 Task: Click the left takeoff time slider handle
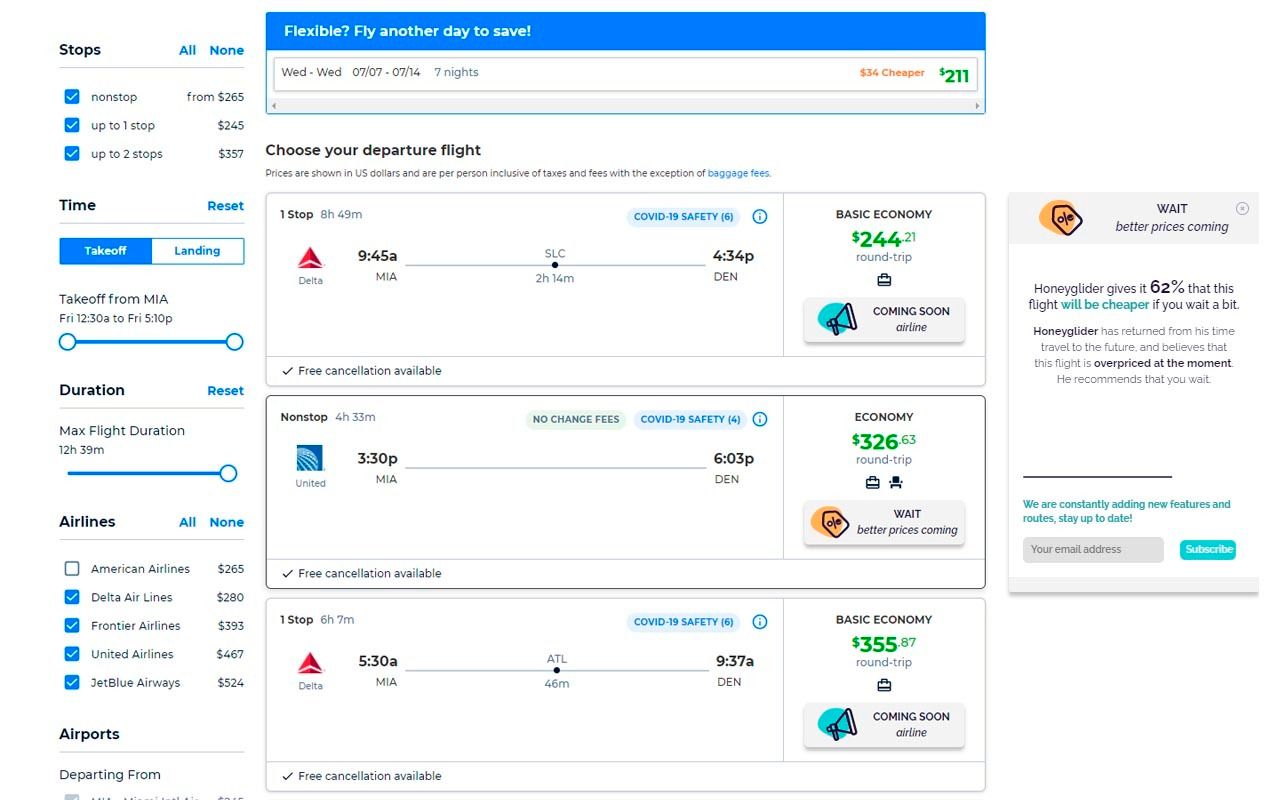click(x=67, y=342)
